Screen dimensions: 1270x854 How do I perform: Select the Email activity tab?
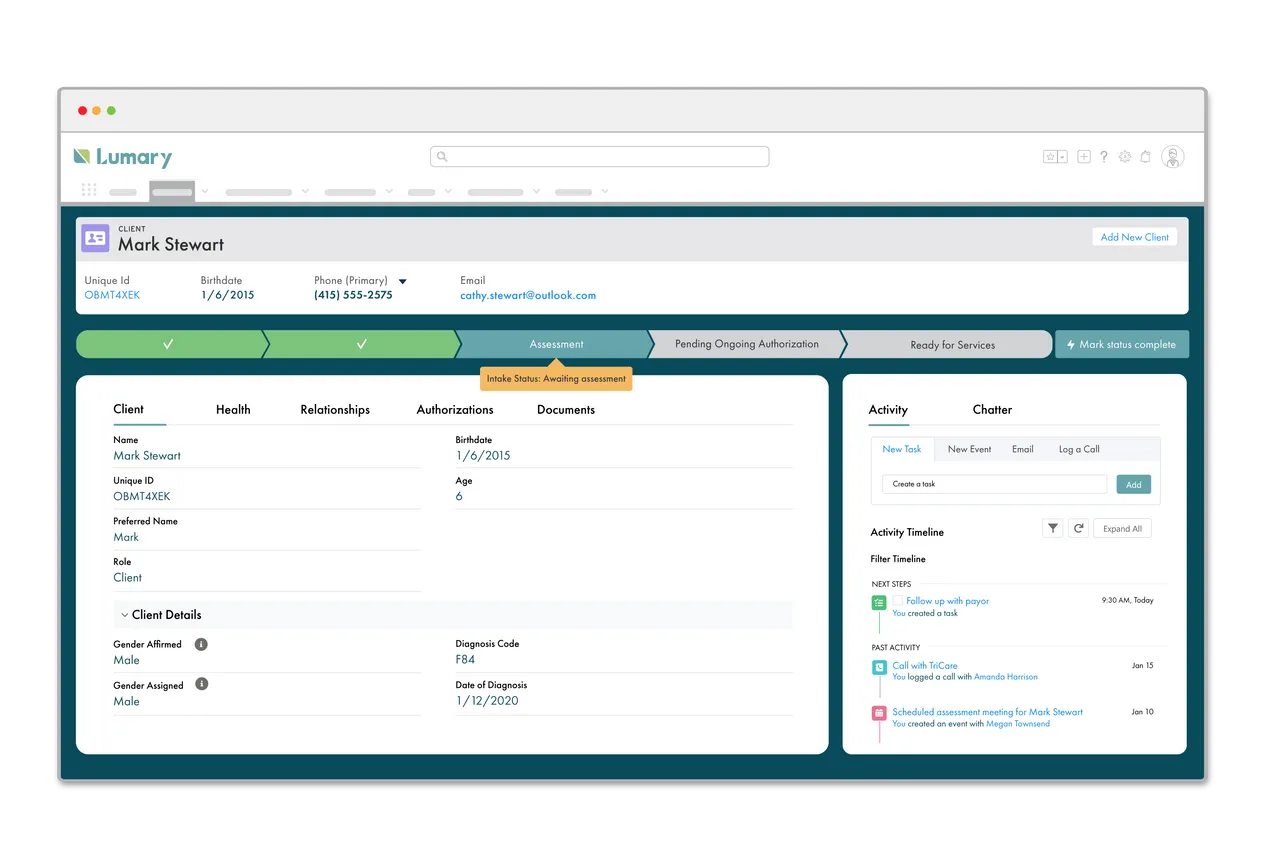coord(1022,450)
